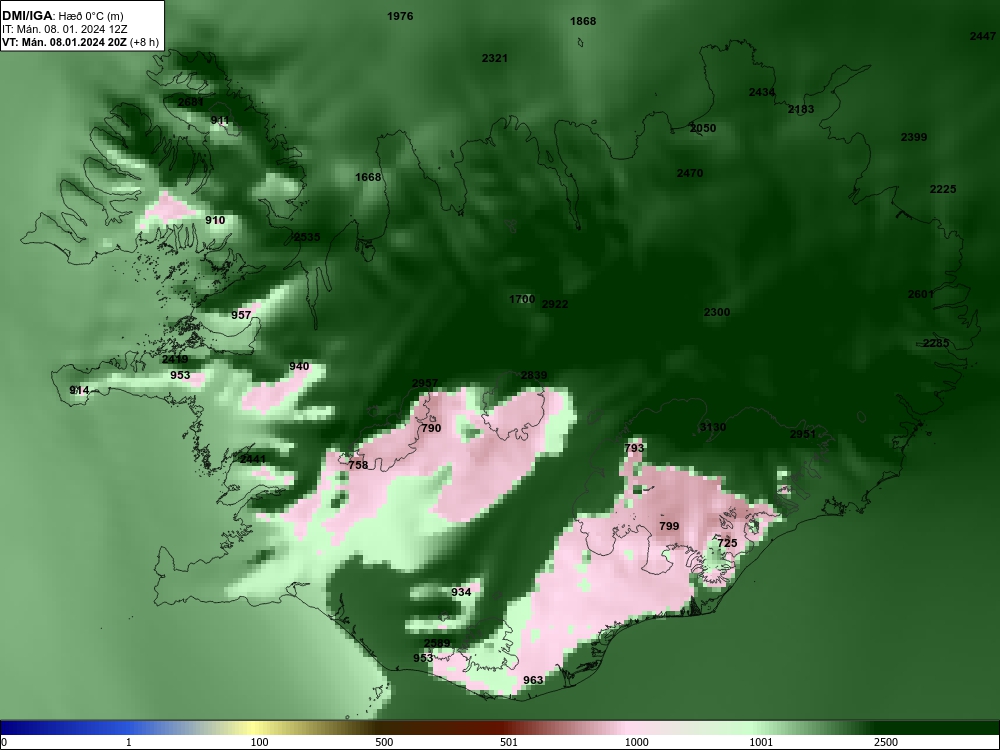Select the 2285 height value

pyautogui.click(x=936, y=343)
